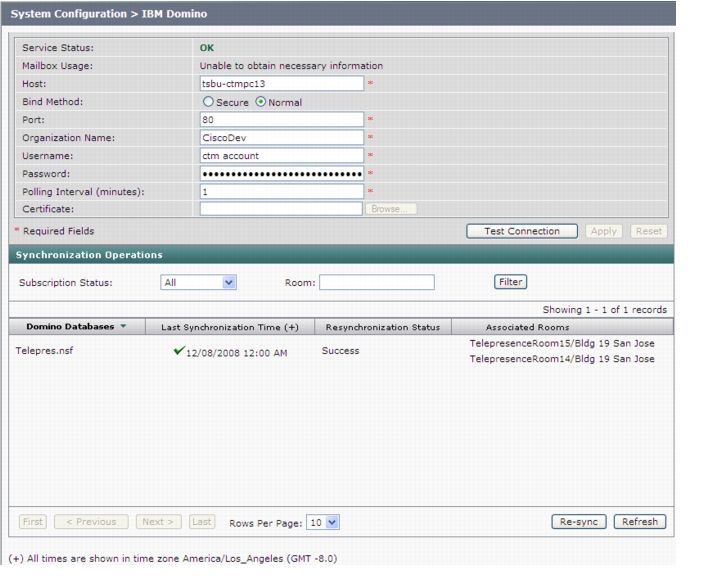Click TelepresenceRoom14/Bldg 19 San Jose

point(562,359)
